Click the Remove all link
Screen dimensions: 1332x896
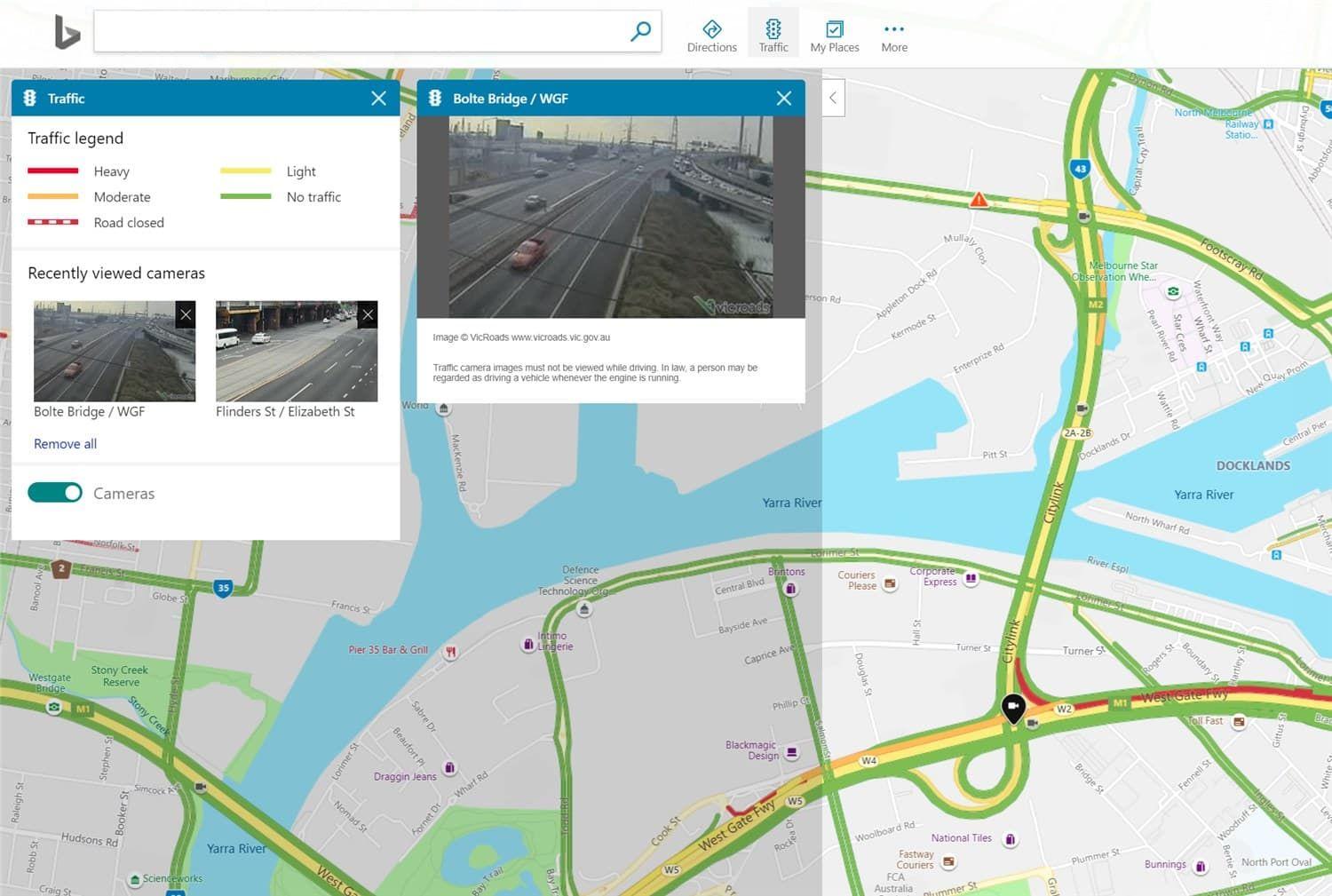pyautogui.click(x=65, y=444)
